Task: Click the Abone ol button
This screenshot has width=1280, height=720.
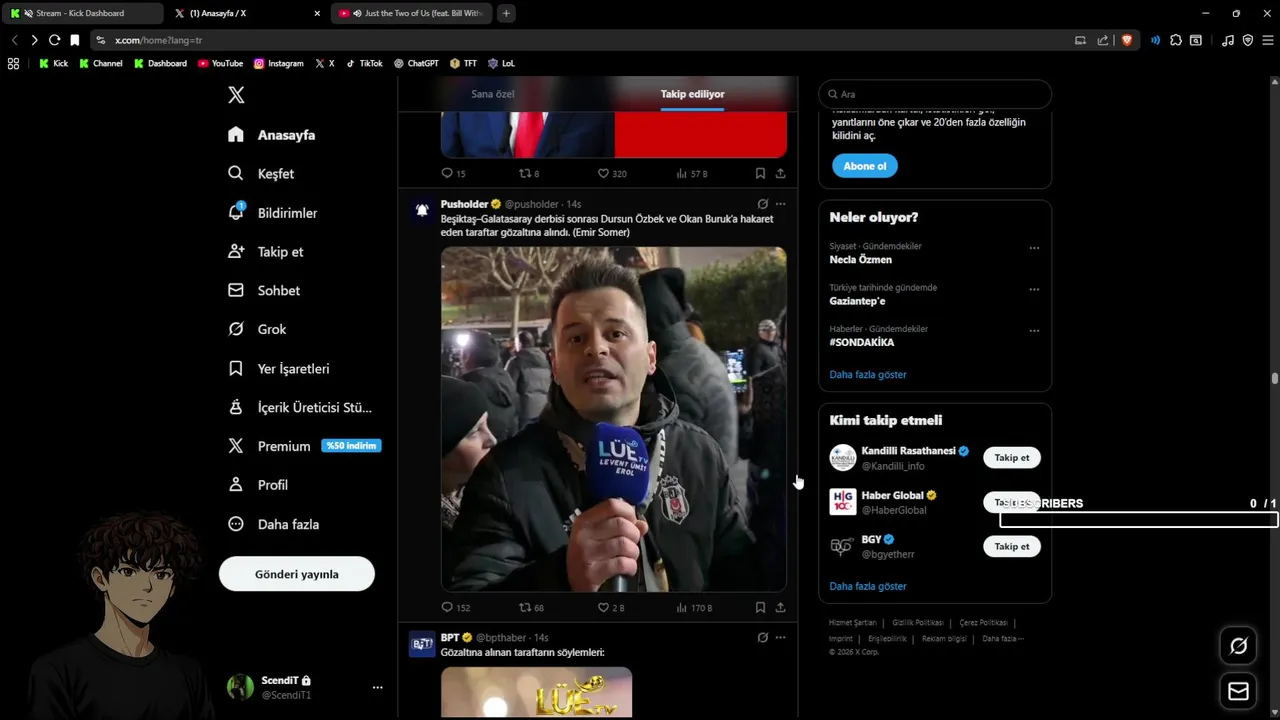Action: coord(864,166)
